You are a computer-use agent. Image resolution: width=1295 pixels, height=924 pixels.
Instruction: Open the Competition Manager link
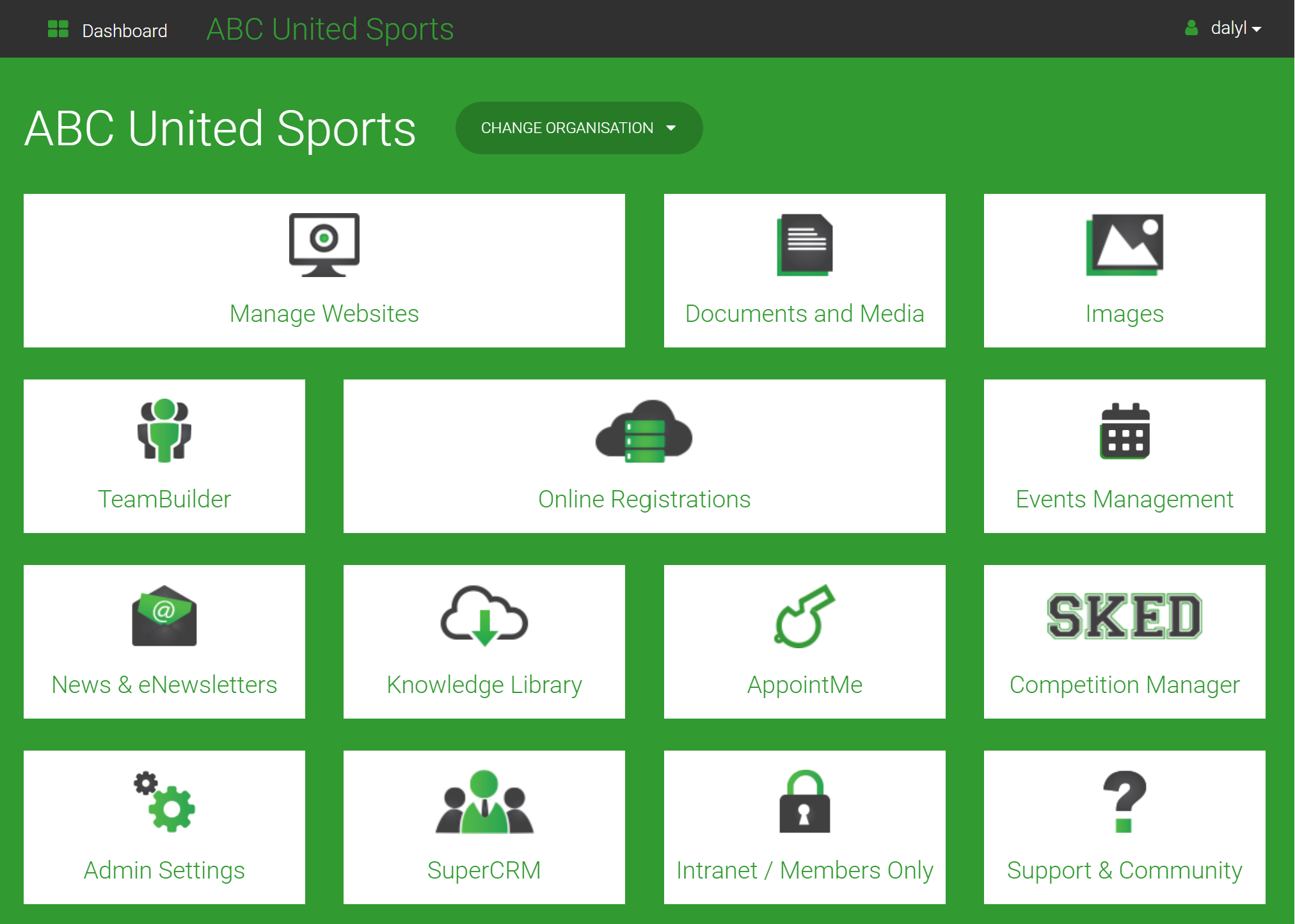(x=1124, y=685)
